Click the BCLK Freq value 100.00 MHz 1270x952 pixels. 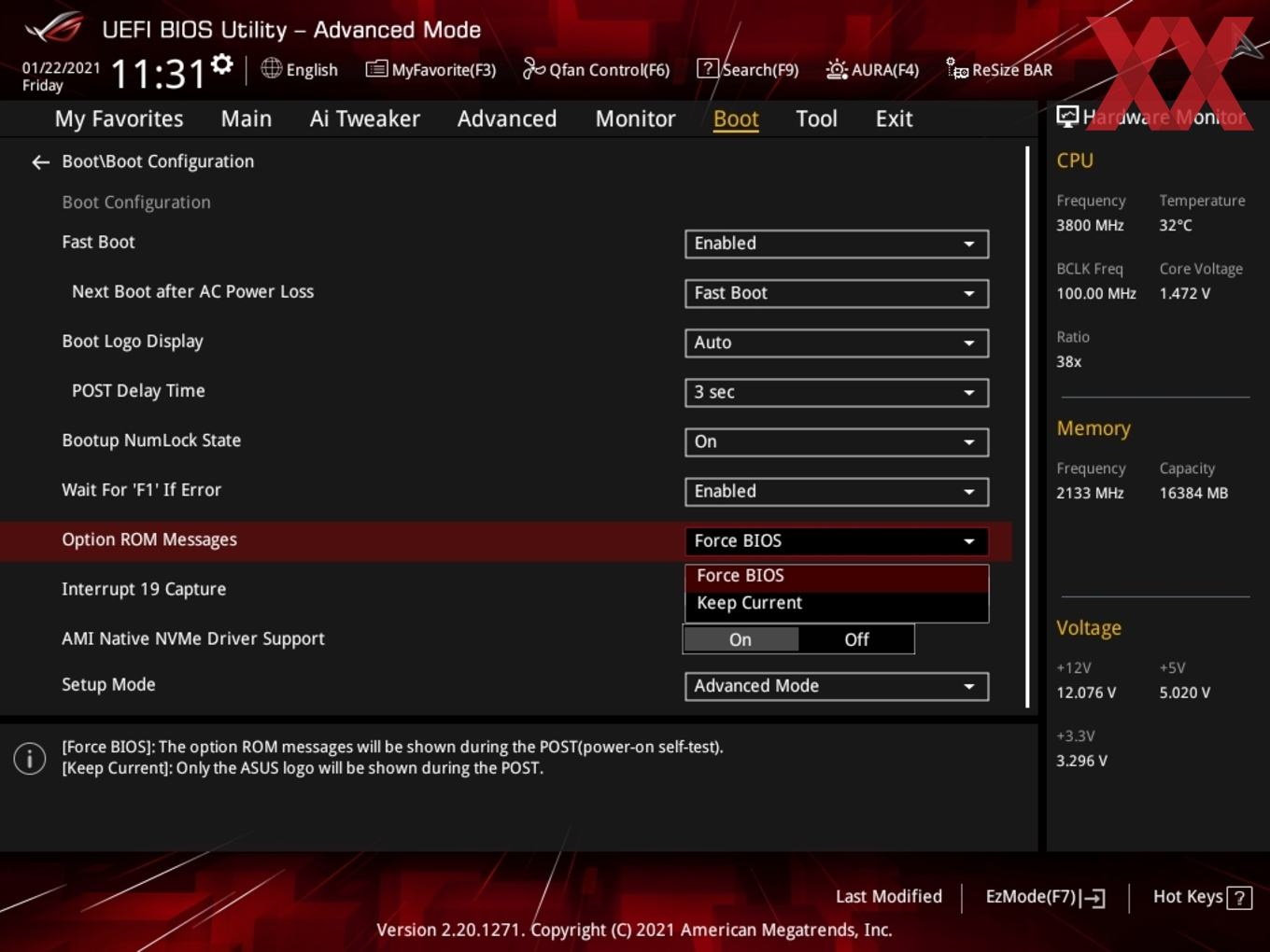tap(1096, 293)
